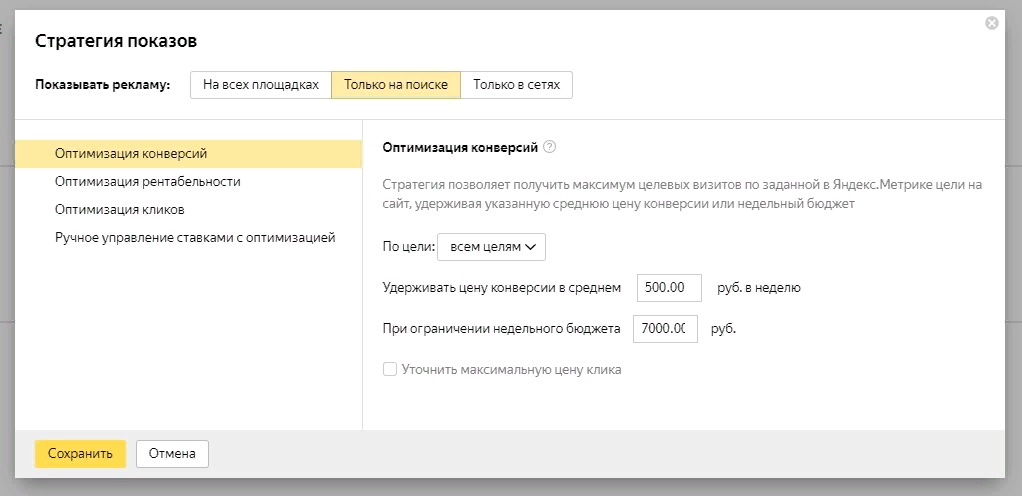Select Только на поиске option
Image resolution: width=1022 pixels, height=496 pixels.
pos(395,85)
